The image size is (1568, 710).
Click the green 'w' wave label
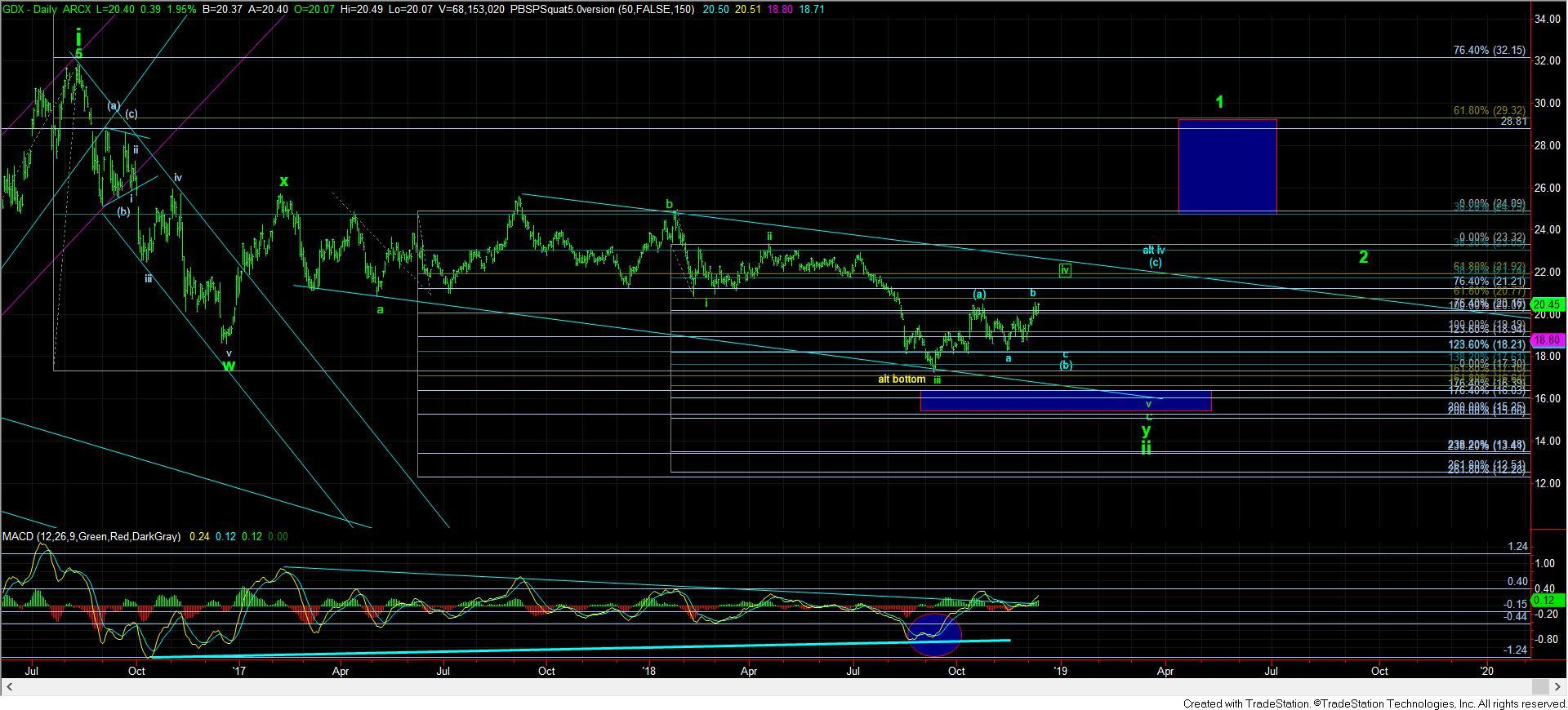point(229,366)
